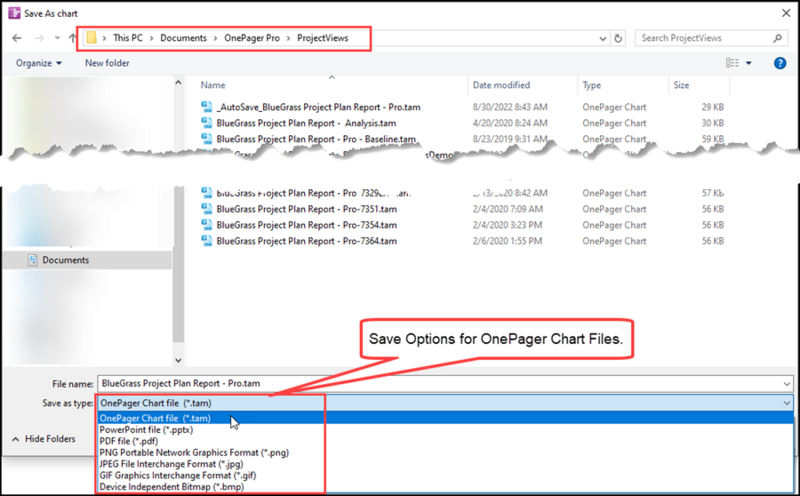Click file icon of Pro-7364.tam
800x496 pixels.
(x=207, y=240)
